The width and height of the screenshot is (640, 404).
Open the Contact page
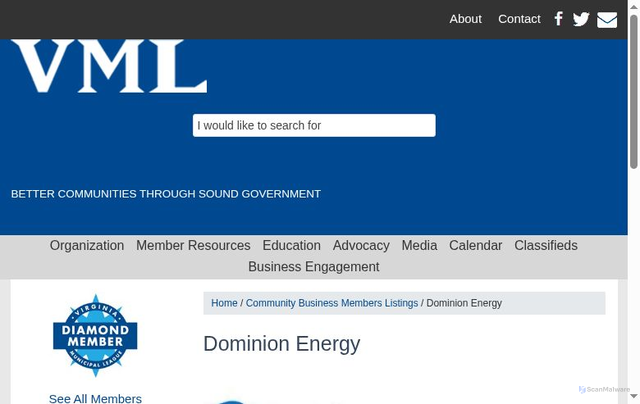pyautogui.click(x=519, y=19)
